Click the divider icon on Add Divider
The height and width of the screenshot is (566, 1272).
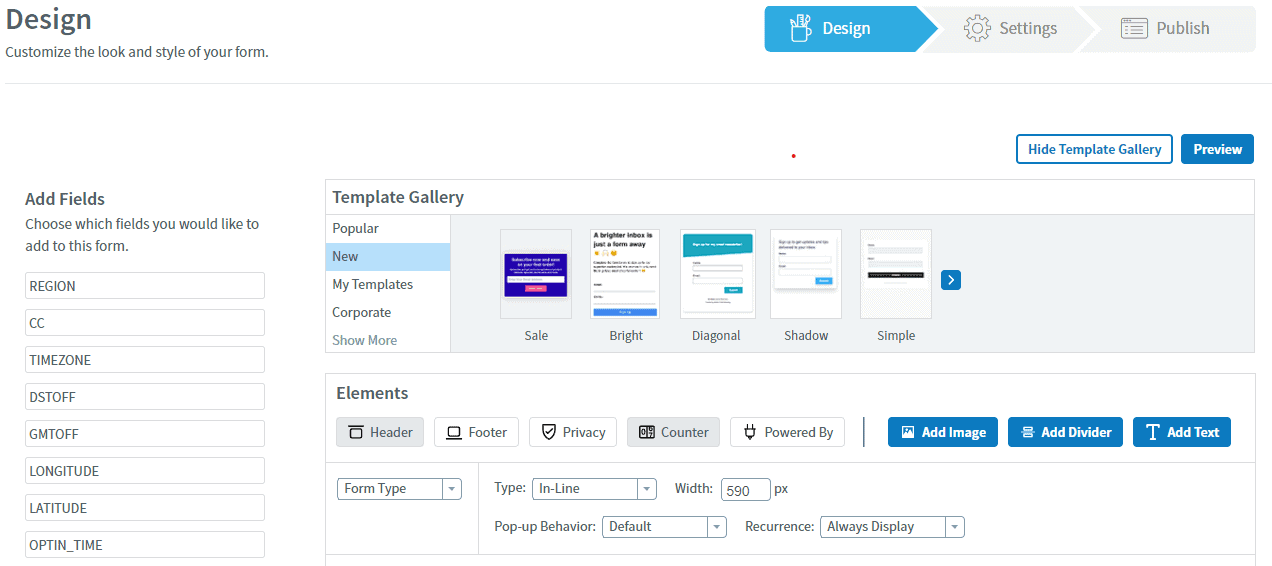click(x=1027, y=432)
